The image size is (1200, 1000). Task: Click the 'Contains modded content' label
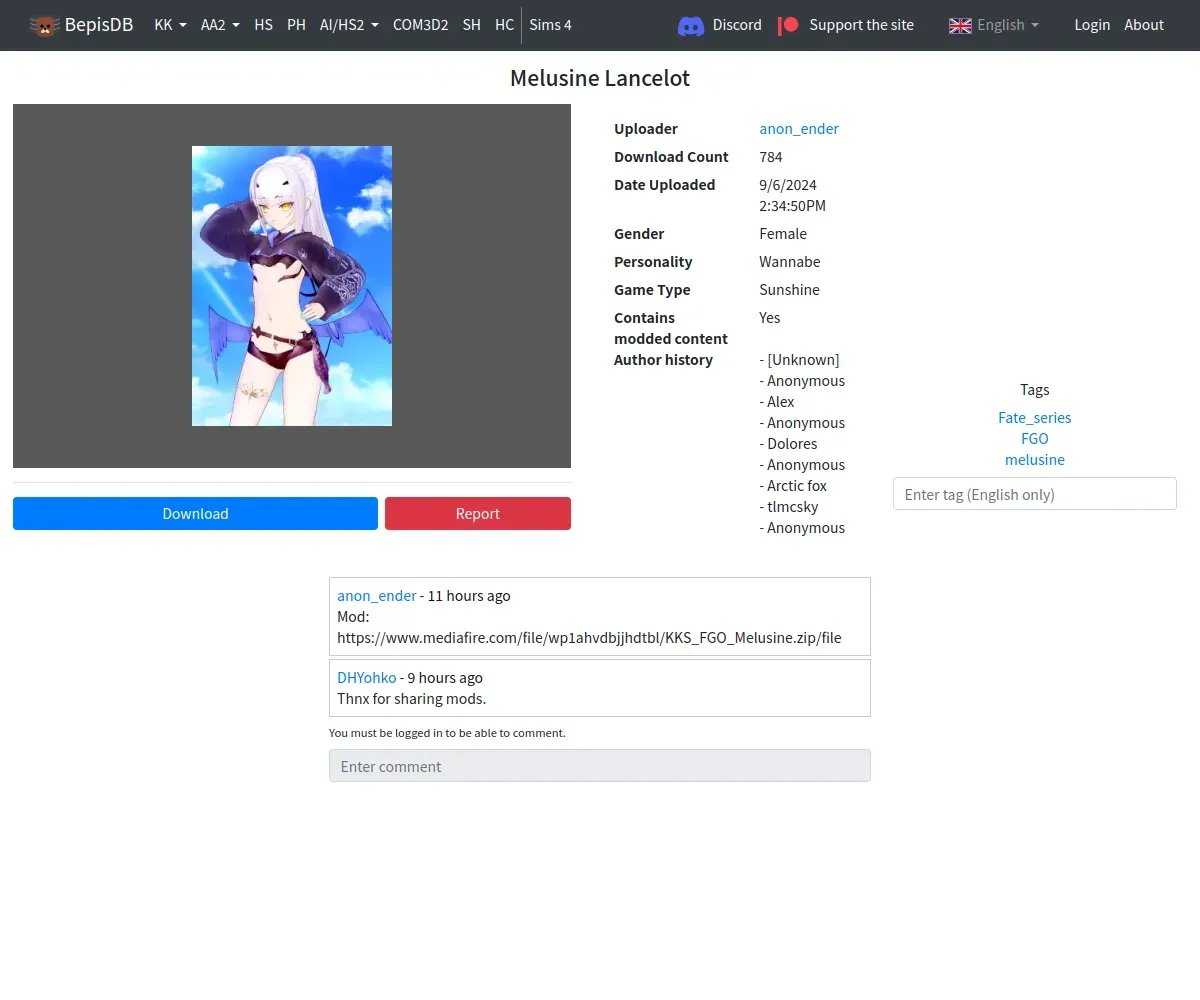671,328
